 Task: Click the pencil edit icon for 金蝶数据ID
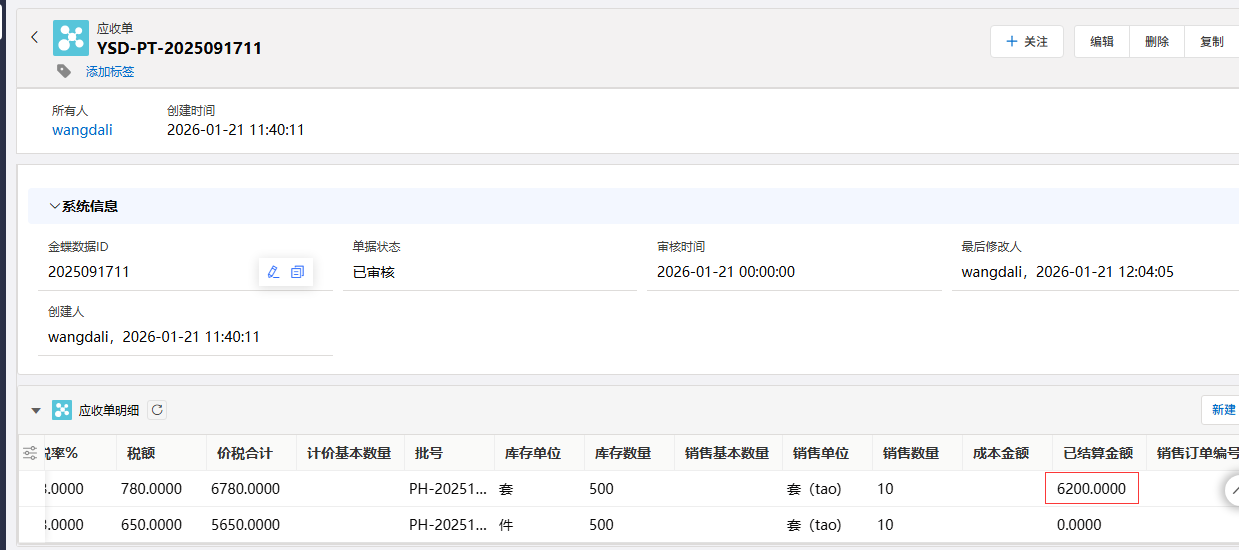[273, 272]
